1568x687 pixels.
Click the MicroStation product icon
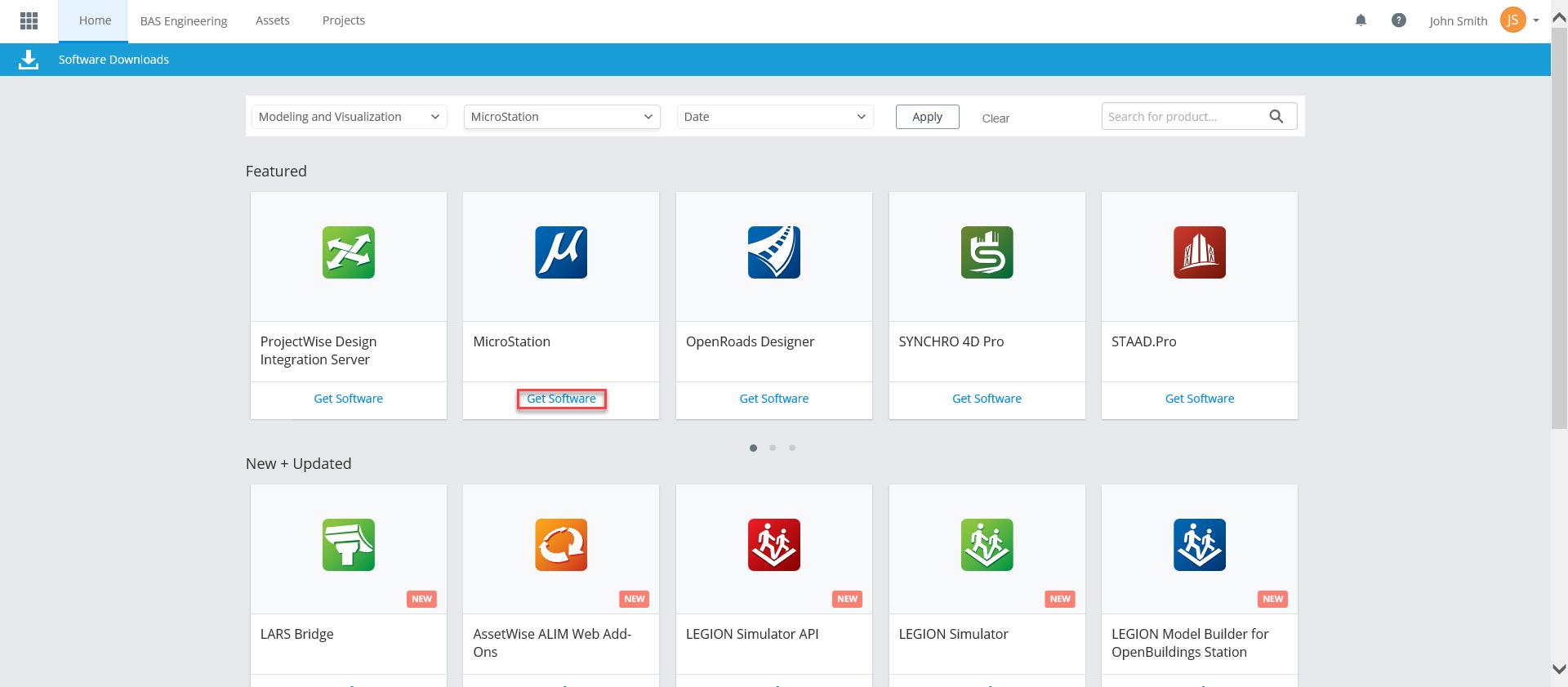(x=561, y=252)
